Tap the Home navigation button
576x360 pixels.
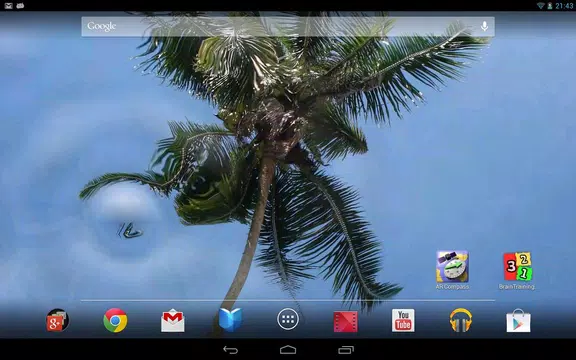pyautogui.click(x=288, y=350)
